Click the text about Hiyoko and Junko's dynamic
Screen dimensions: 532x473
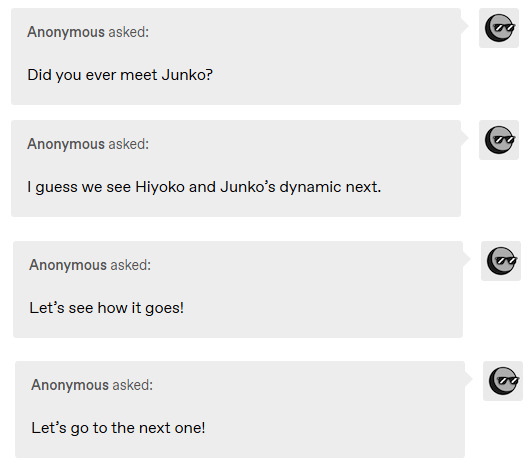(204, 187)
